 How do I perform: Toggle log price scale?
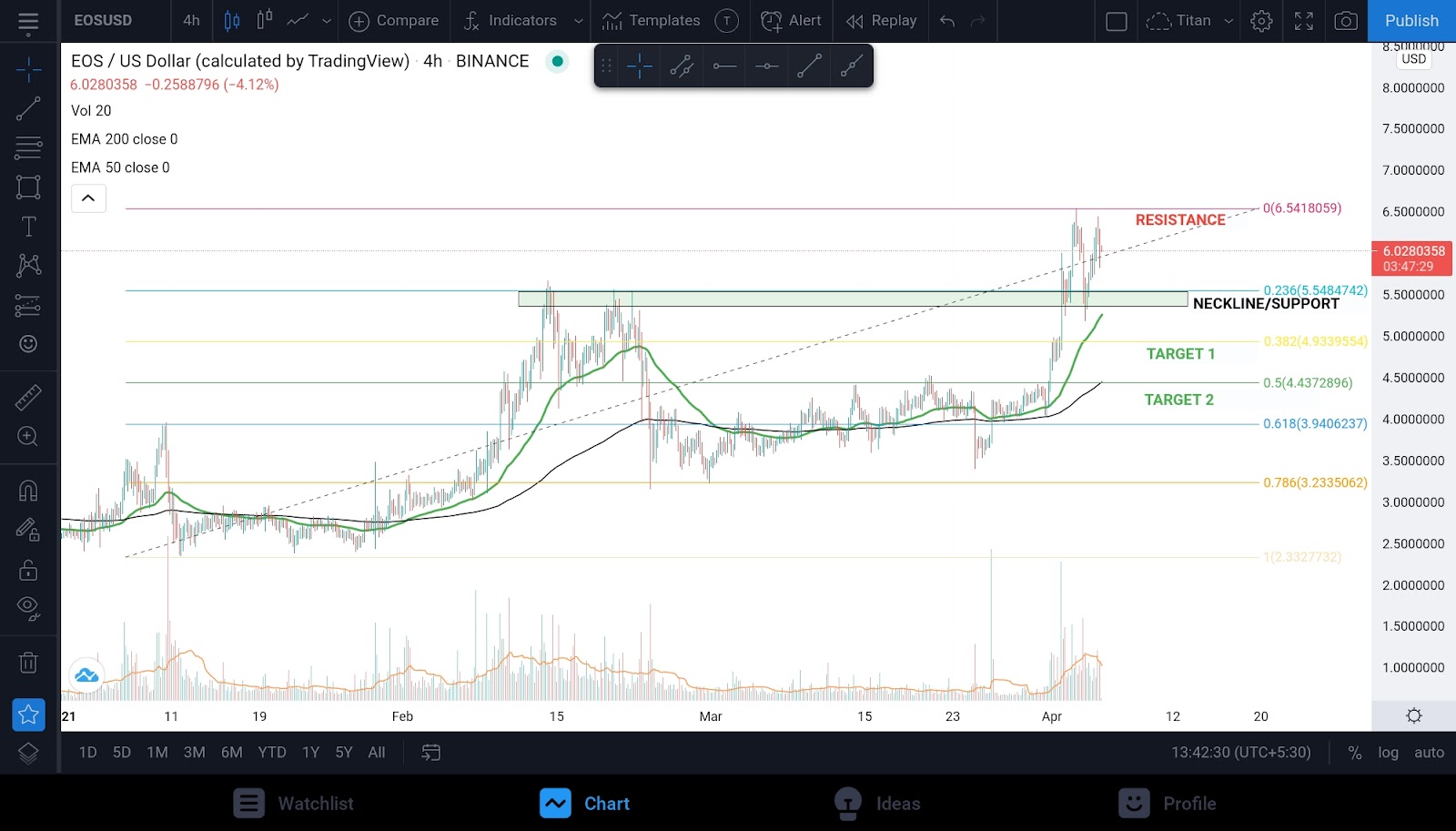[1388, 753]
